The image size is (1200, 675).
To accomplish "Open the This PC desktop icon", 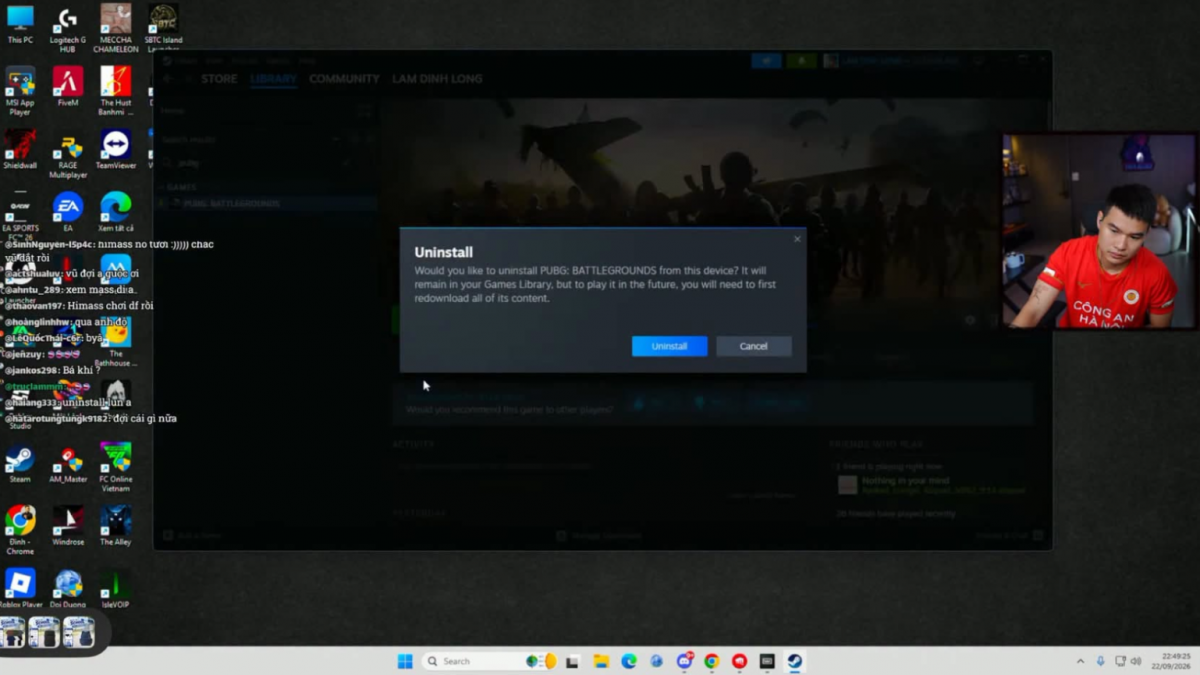I will point(20,24).
